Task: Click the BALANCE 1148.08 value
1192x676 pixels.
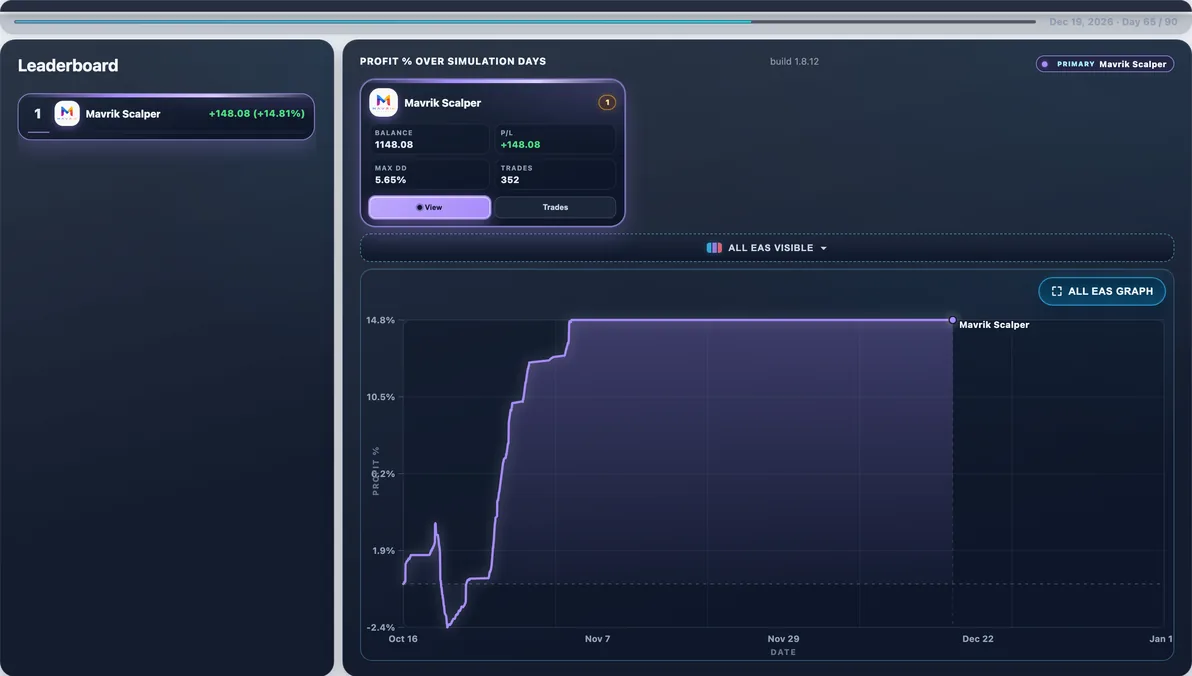Action: (394, 144)
